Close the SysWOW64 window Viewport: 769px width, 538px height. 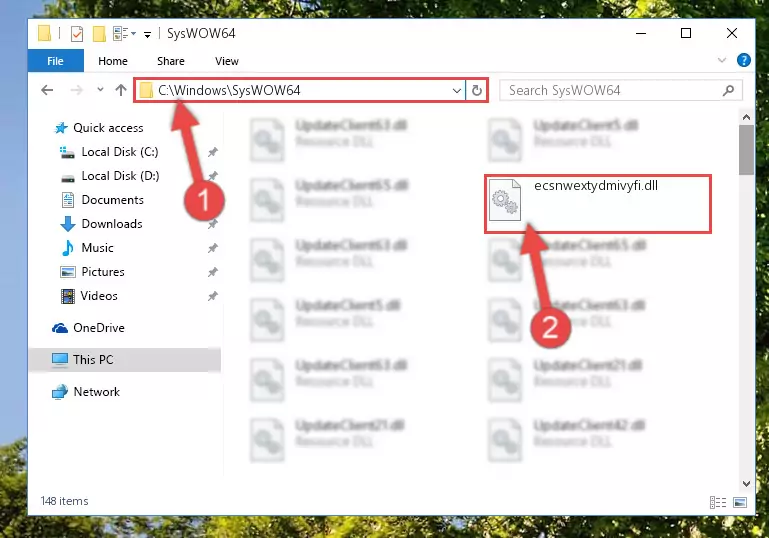(x=732, y=33)
